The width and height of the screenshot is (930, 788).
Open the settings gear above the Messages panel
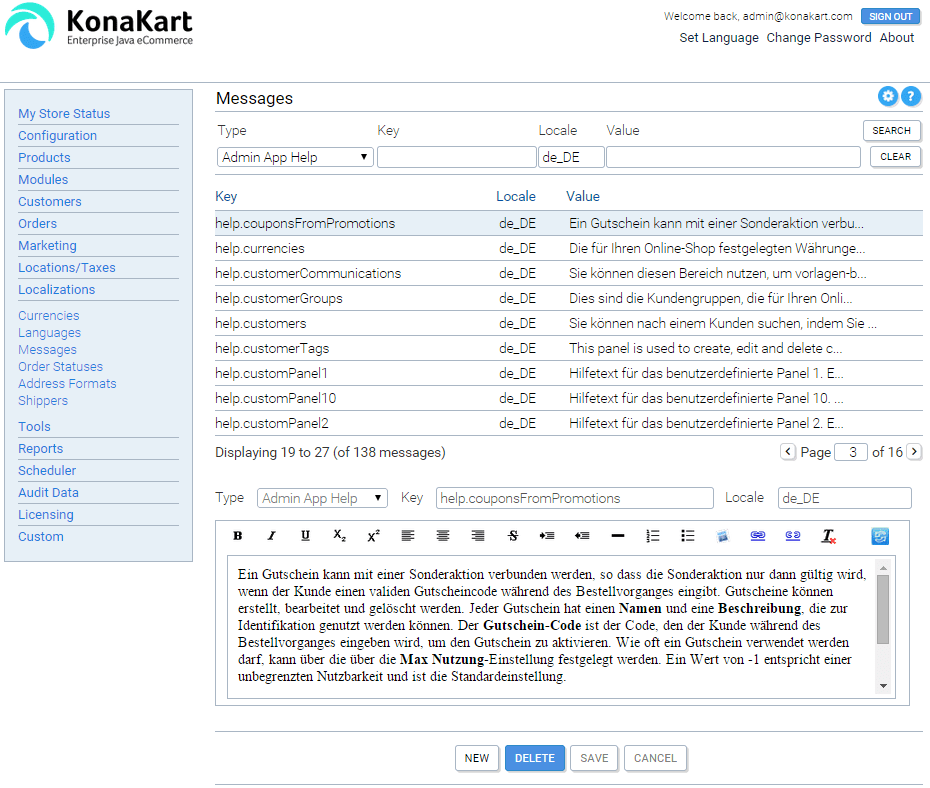coord(888,96)
